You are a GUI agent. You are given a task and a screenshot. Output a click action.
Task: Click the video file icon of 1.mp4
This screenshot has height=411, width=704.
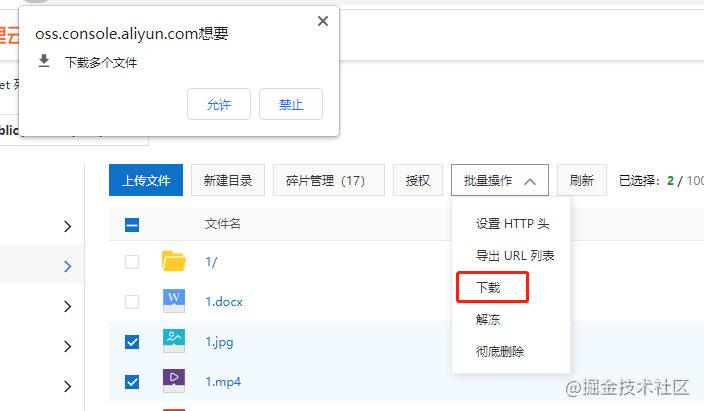(174, 381)
